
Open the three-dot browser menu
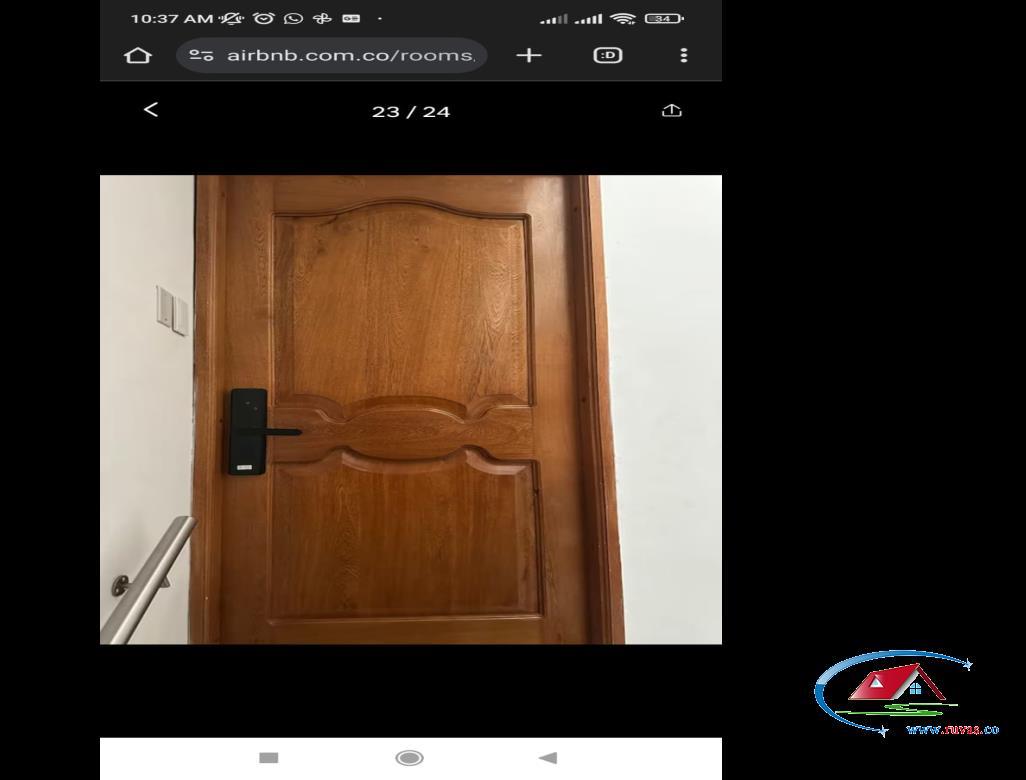(x=684, y=56)
